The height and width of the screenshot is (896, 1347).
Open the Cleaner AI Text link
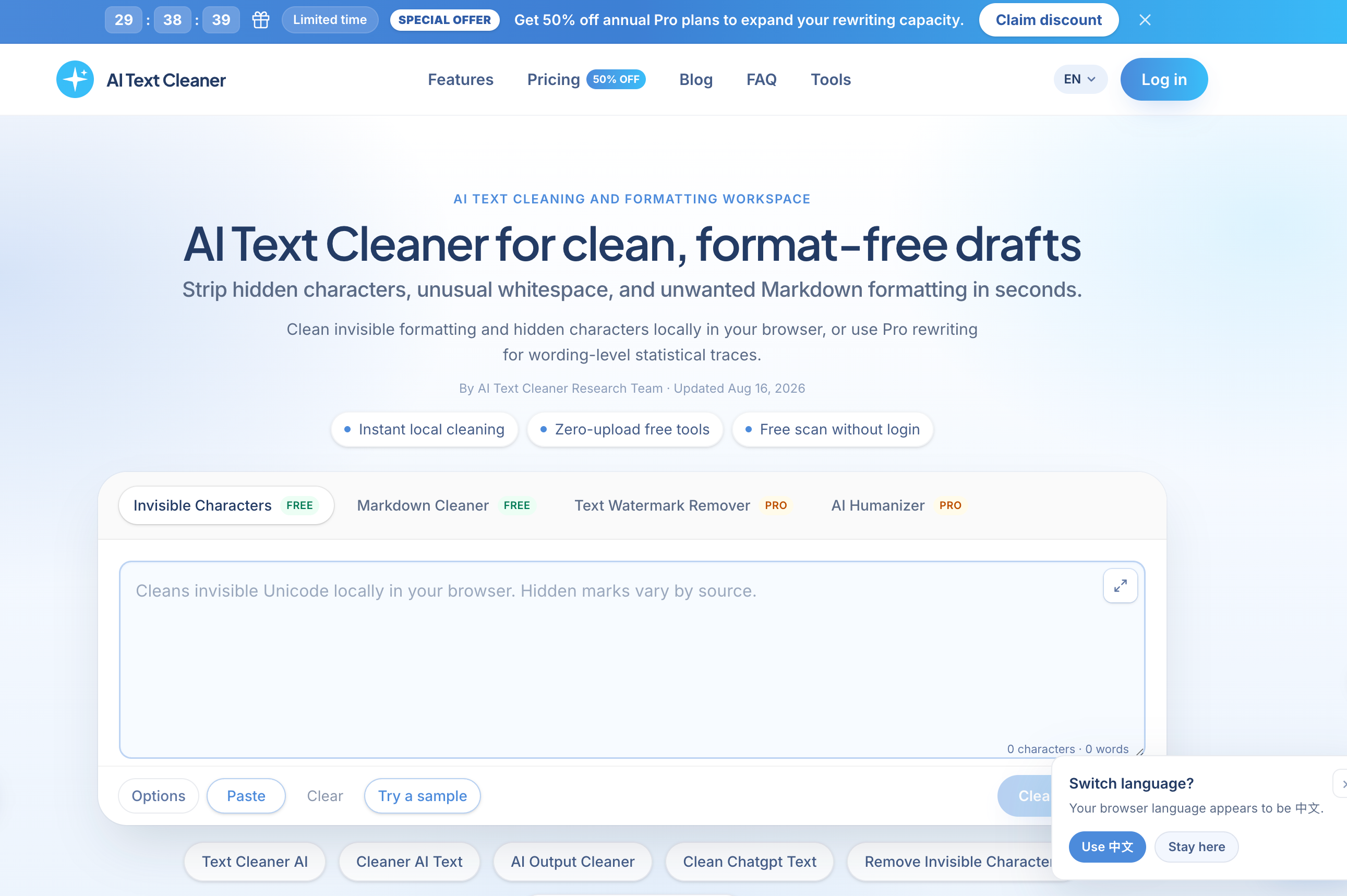pyautogui.click(x=408, y=861)
